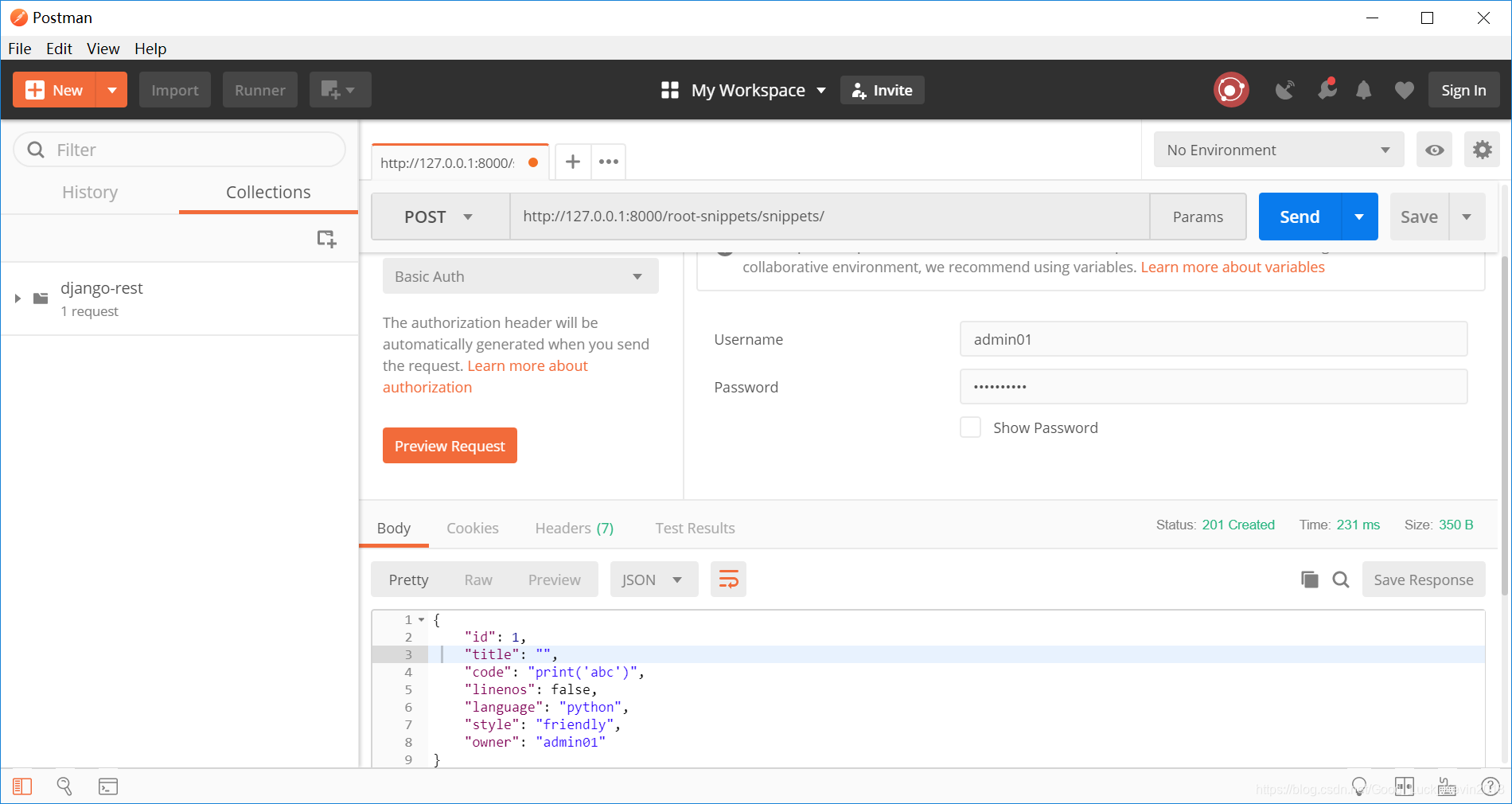Click the Save button
The image size is (1512, 804).
(1419, 217)
